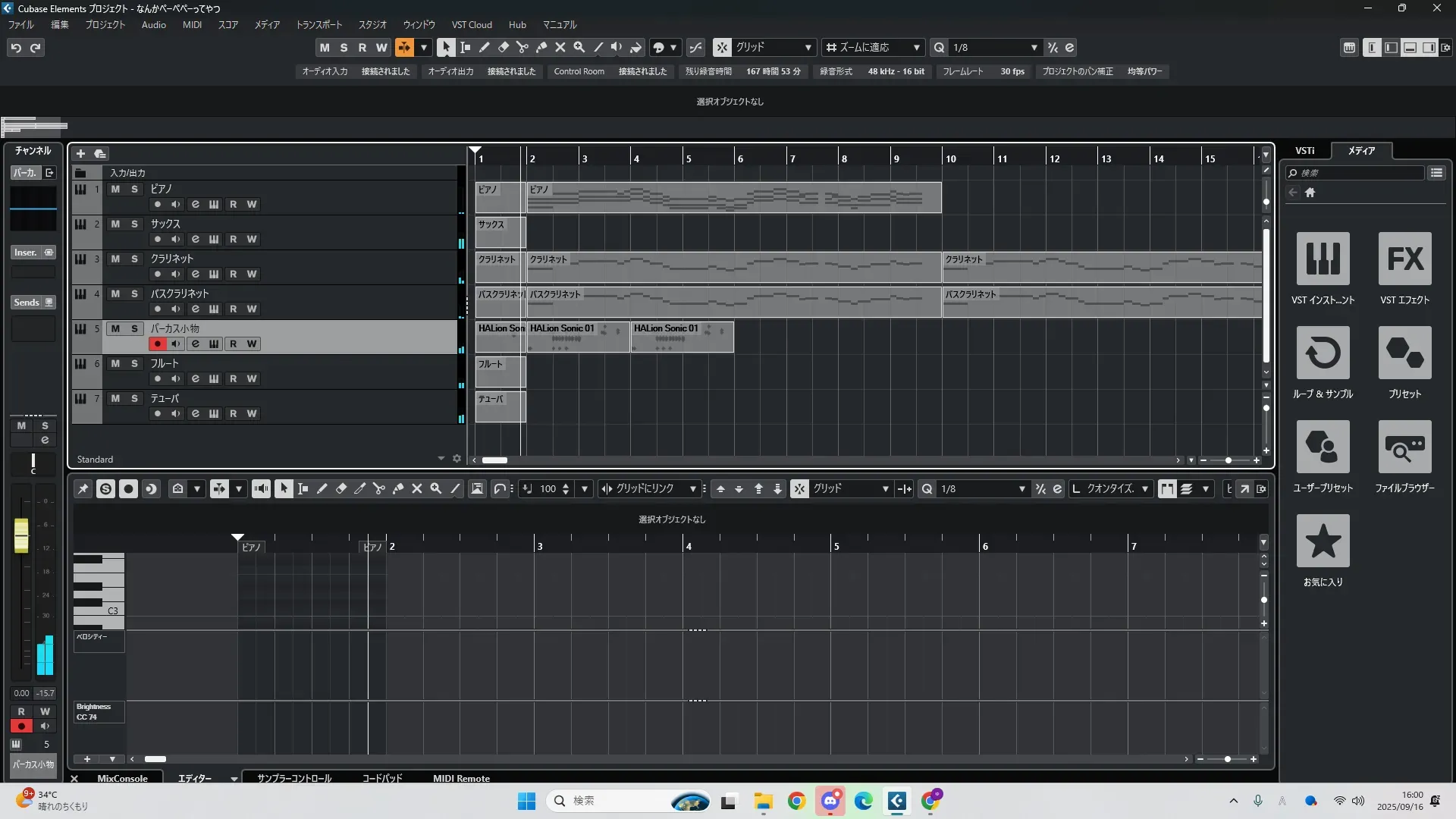Image resolution: width=1456 pixels, height=819 pixels.
Task: Switch to the VSTi tab
Action: 1304,151
